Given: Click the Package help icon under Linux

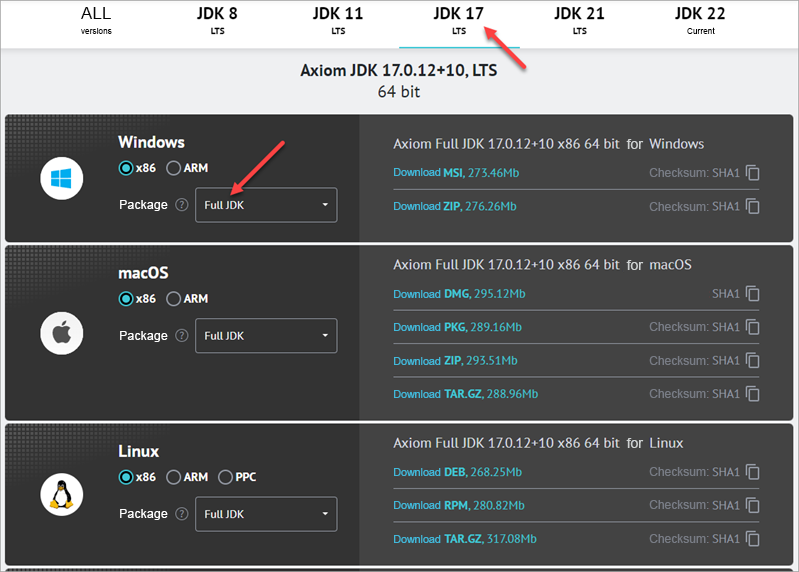Looking at the screenshot, I should [x=181, y=514].
